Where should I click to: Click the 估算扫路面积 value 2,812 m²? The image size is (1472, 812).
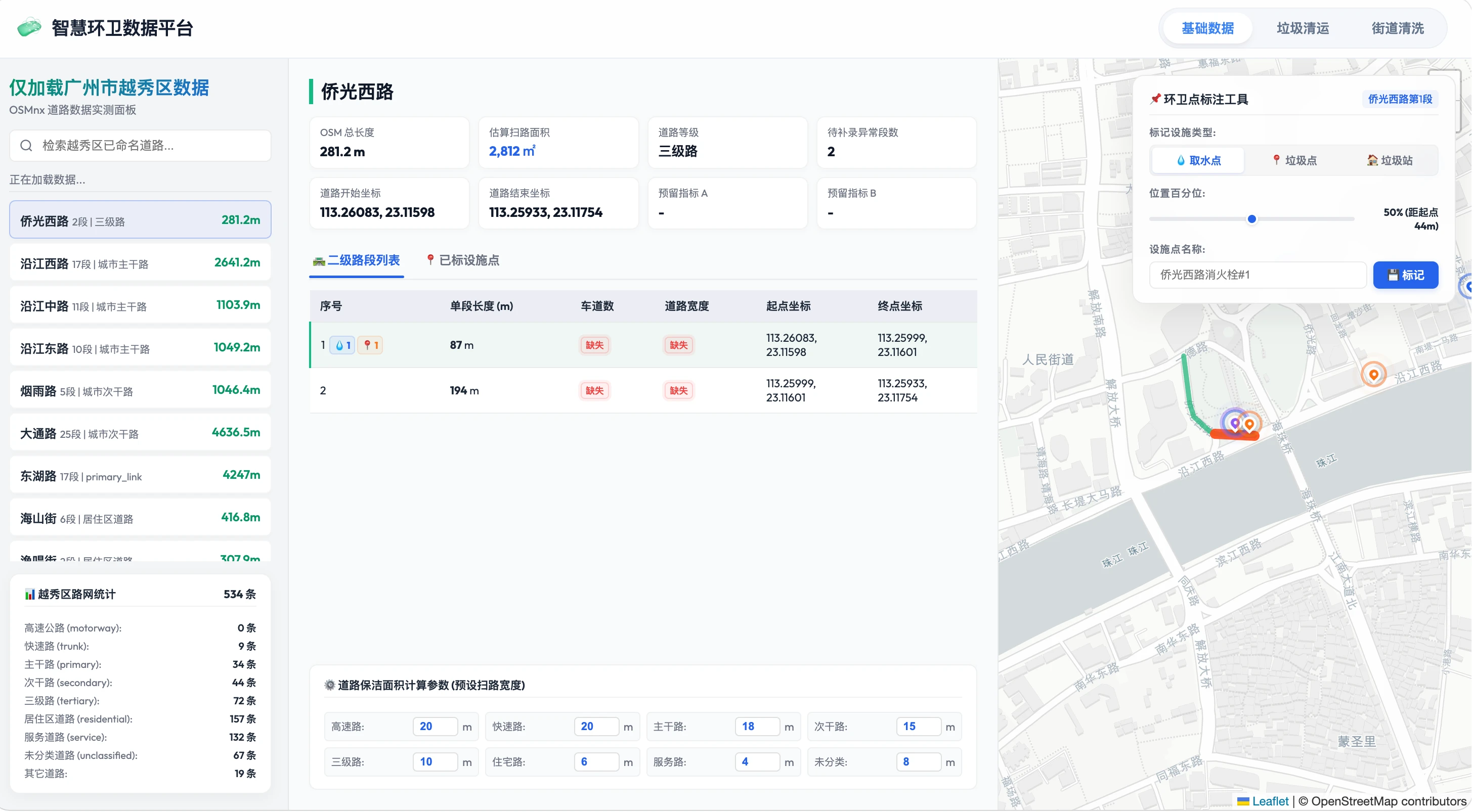(x=512, y=151)
